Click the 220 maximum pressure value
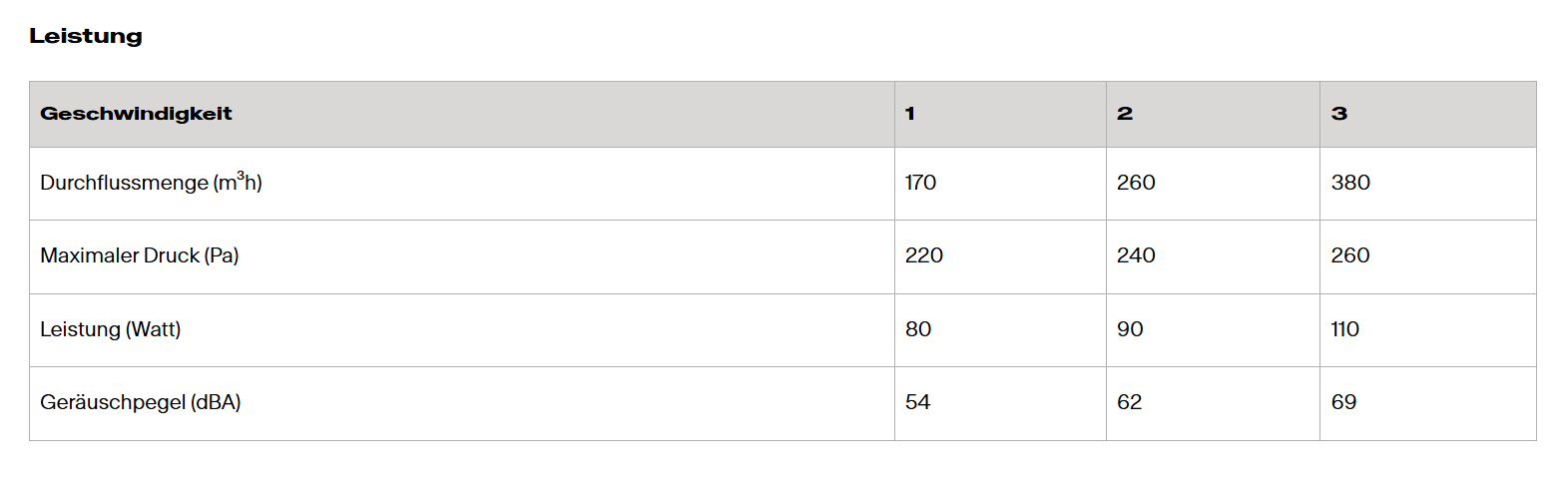1568x486 pixels. pos(924,255)
